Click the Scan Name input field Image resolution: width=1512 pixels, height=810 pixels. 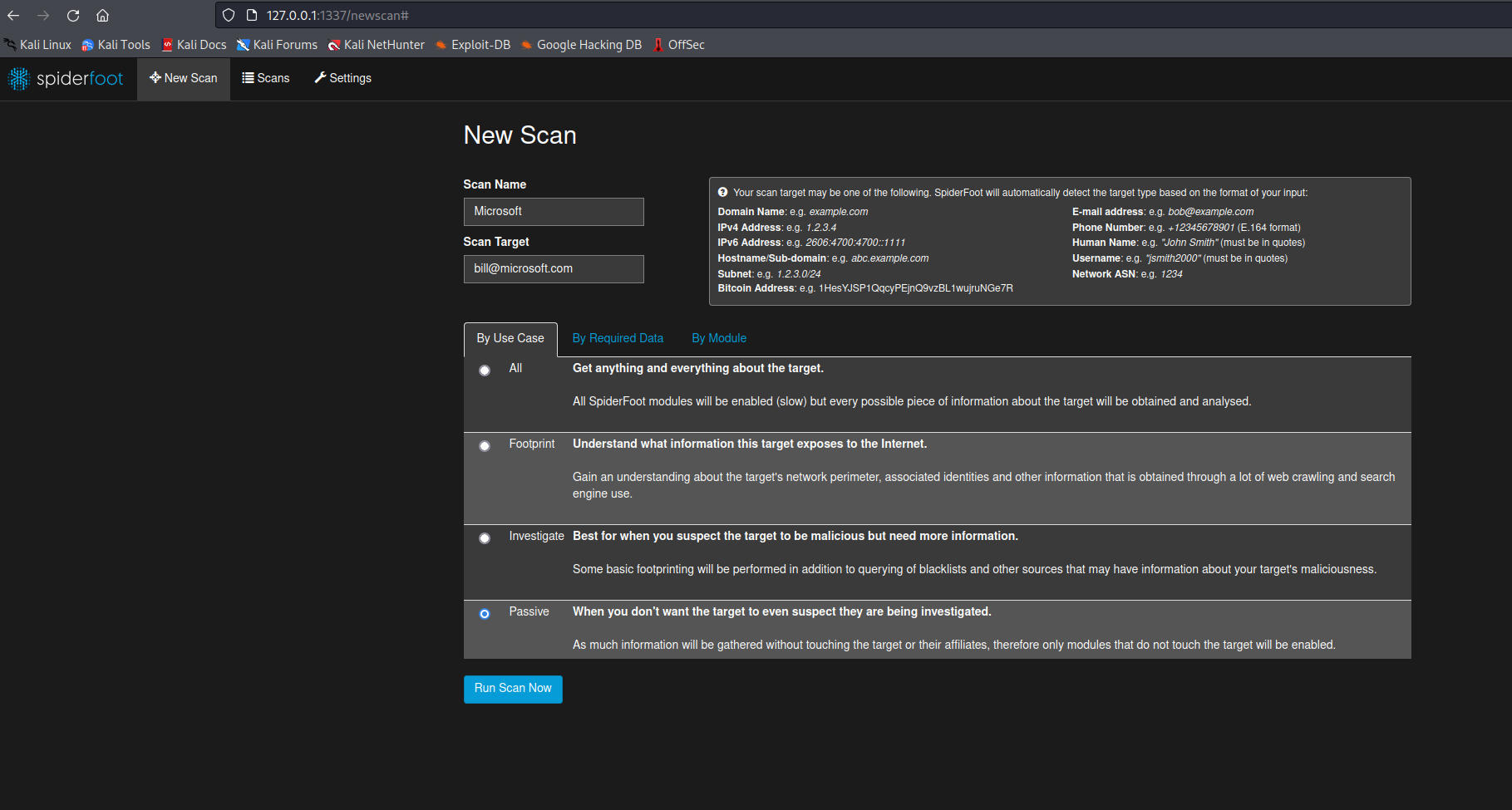(554, 212)
